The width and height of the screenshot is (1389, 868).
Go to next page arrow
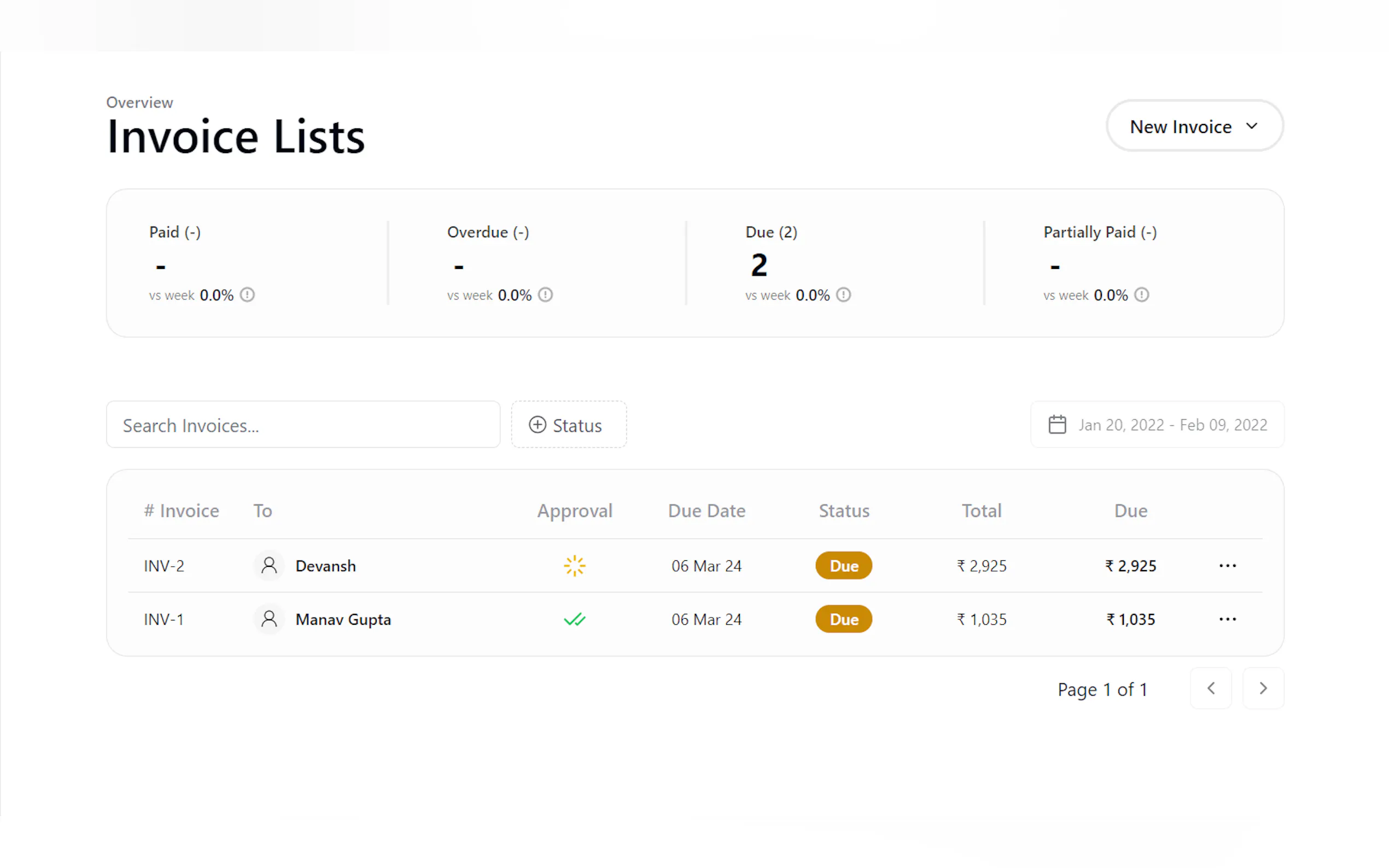pyautogui.click(x=1263, y=688)
